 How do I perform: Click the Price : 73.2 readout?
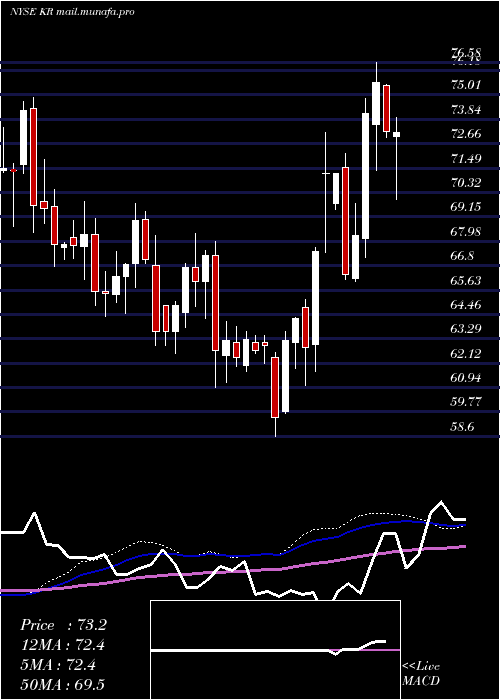click(x=63, y=625)
